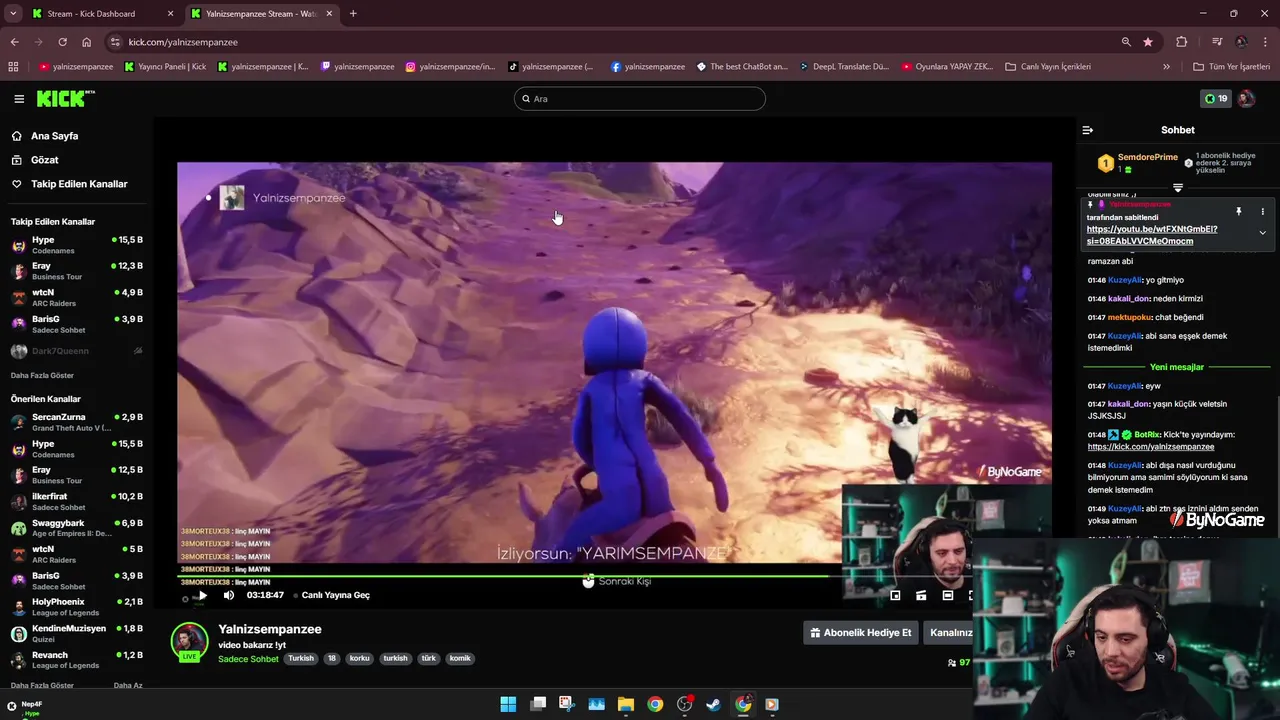Open KendineMuzisyen Quizei channel
The image size is (1280, 720).
77,634
